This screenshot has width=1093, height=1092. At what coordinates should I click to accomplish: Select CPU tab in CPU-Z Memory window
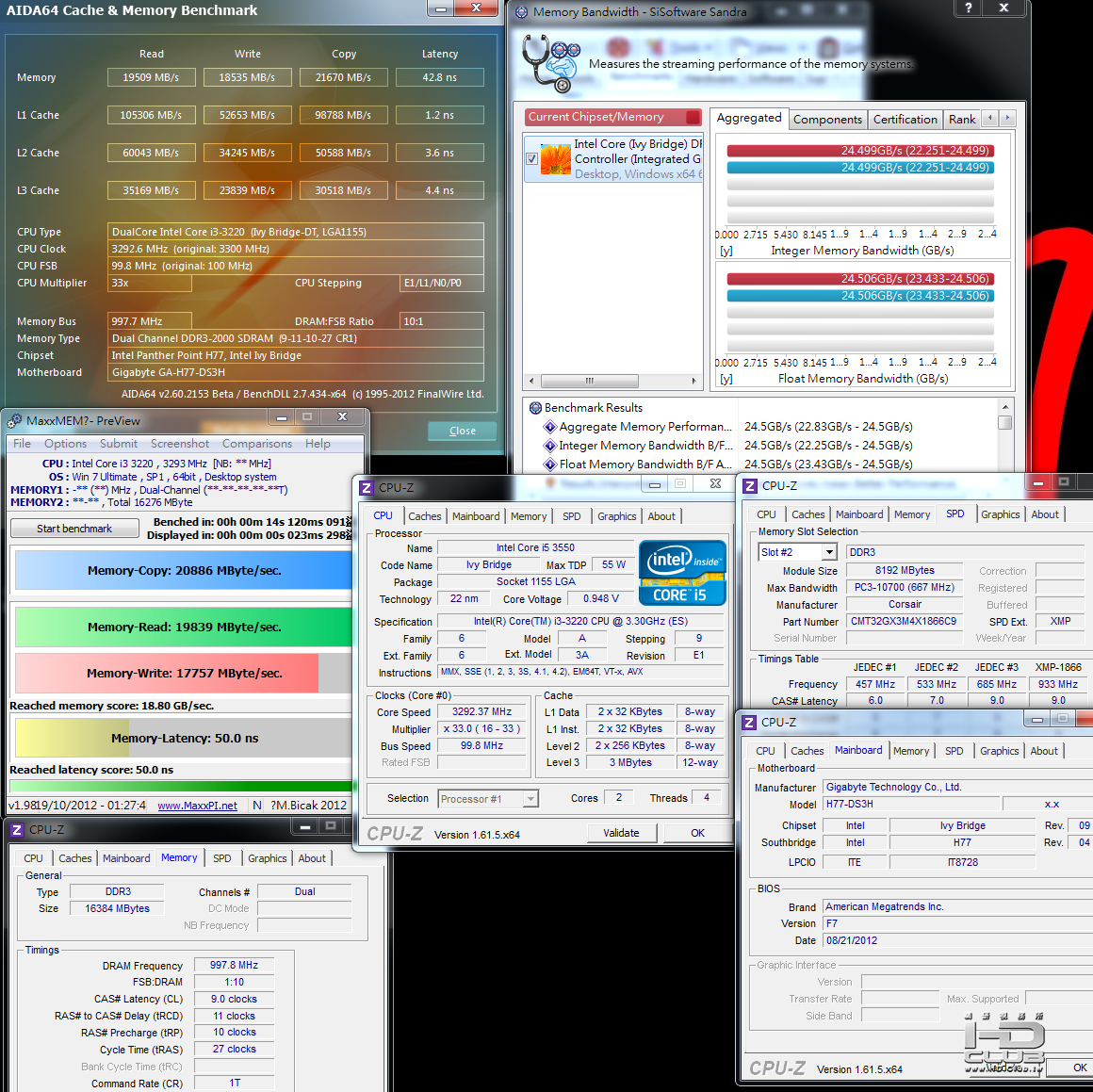34,858
